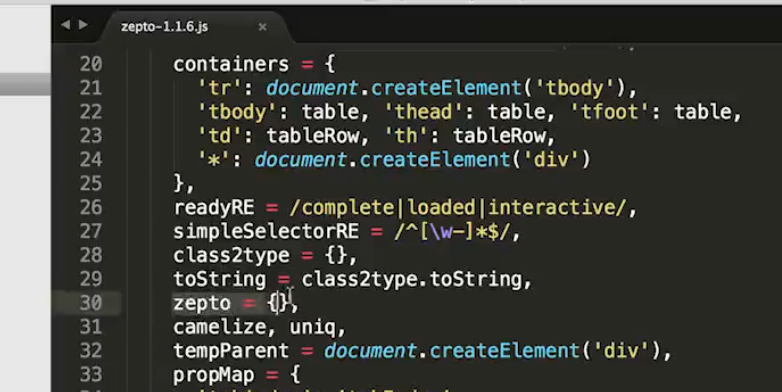Screen dimensions: 782x392
Task: Click toString variable on line 29
Action: (219, 280)
